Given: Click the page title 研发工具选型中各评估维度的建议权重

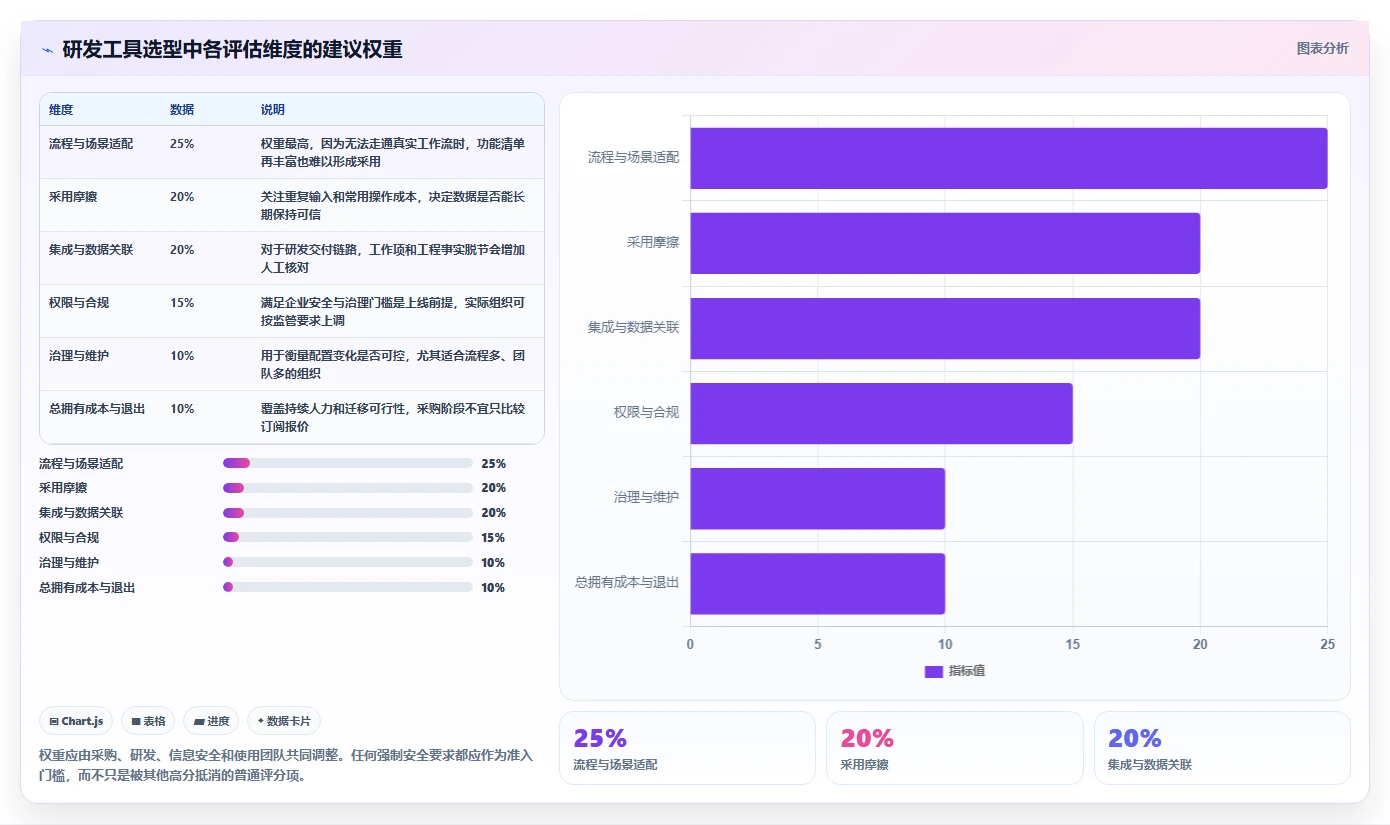Looking at the screenshot, I should (x=232, y=49).
